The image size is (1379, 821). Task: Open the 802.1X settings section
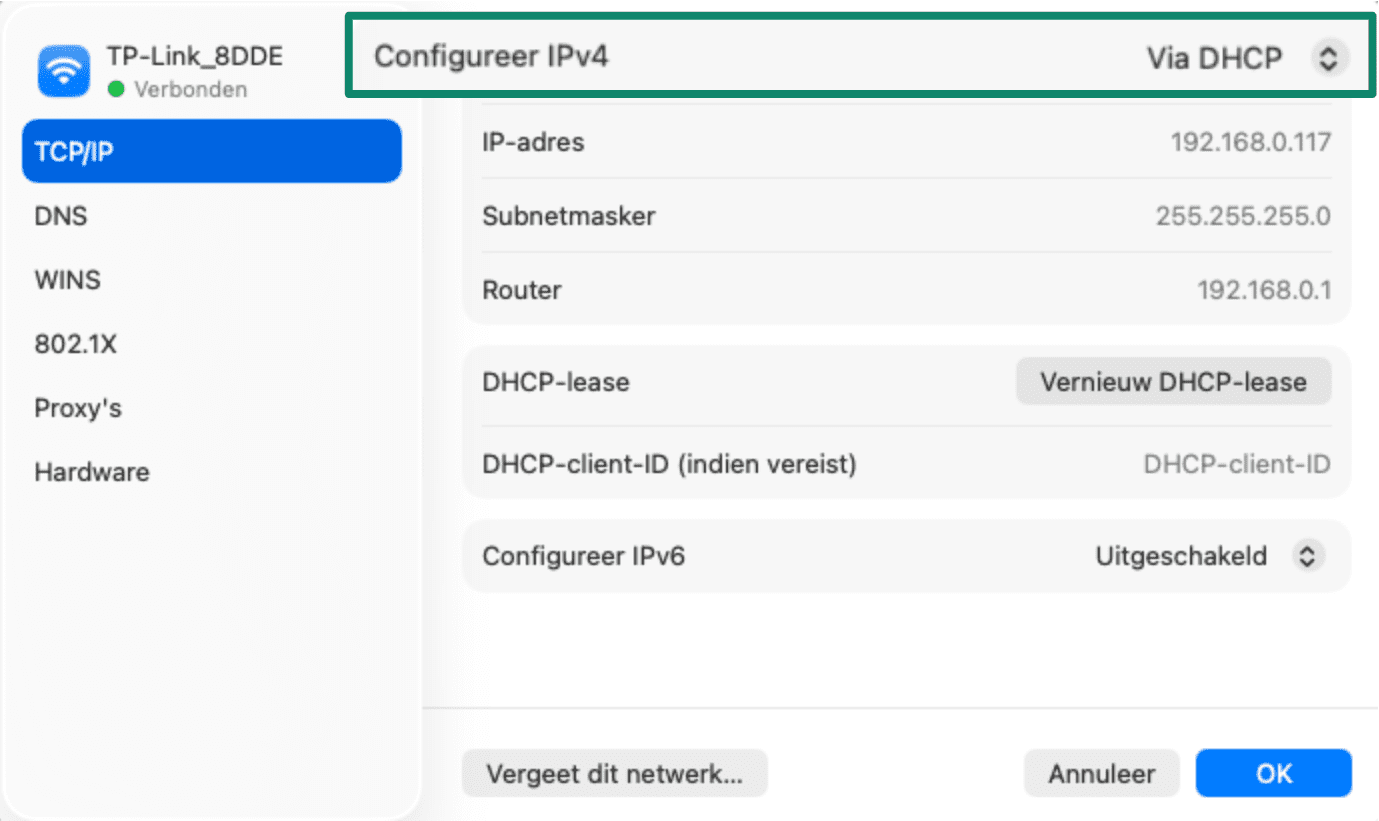(75, 343)
